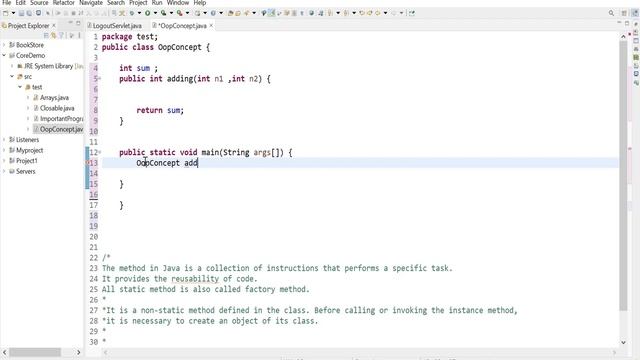Open the New file dropdown arrow
The height and width of the screenshot is (360, 640).
pyautogui.click(x=13, y=13)
